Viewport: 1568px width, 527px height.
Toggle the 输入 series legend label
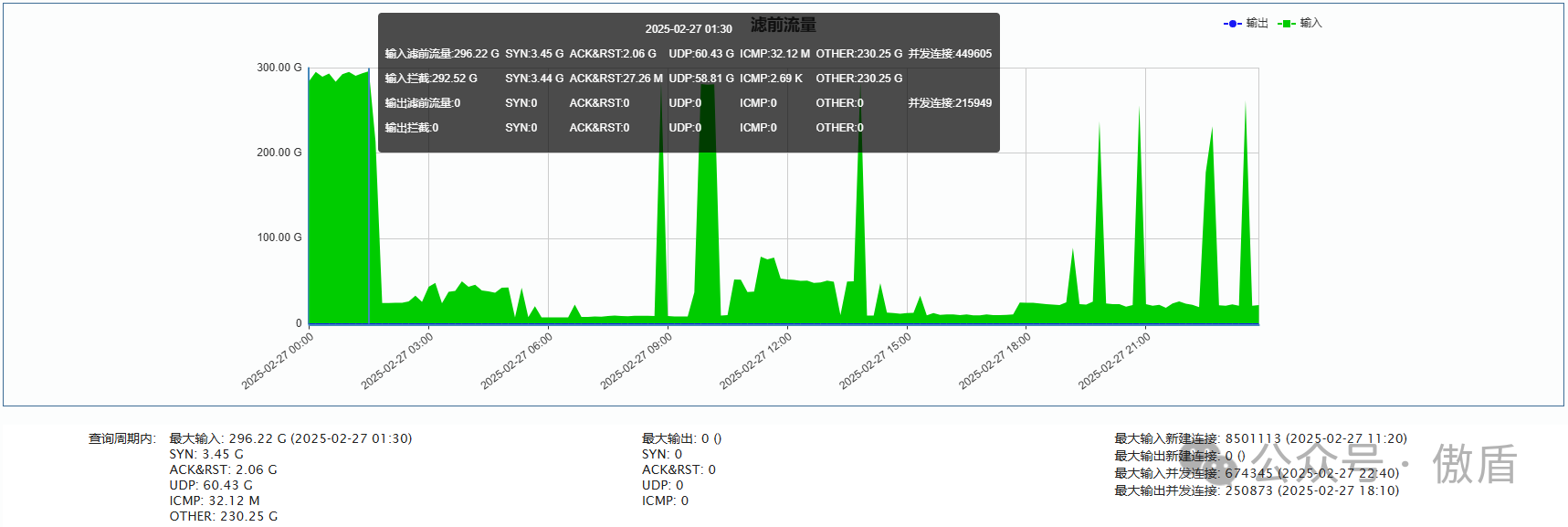coord(1311,24)
